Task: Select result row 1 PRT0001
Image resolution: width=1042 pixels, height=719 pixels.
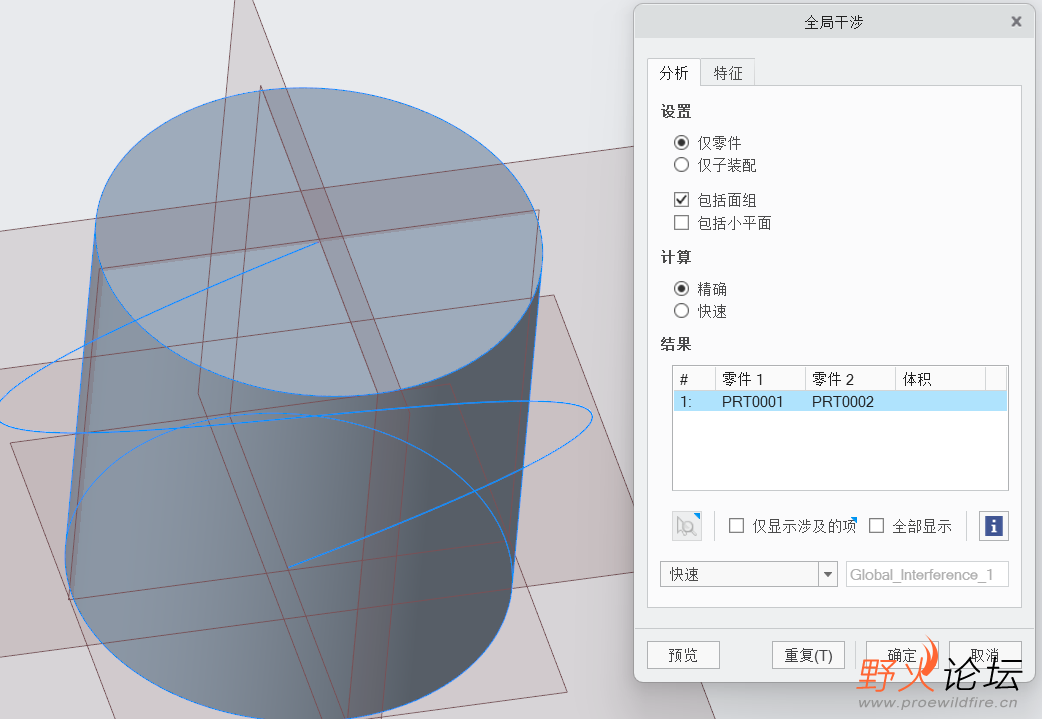Action: click(840, 401)
